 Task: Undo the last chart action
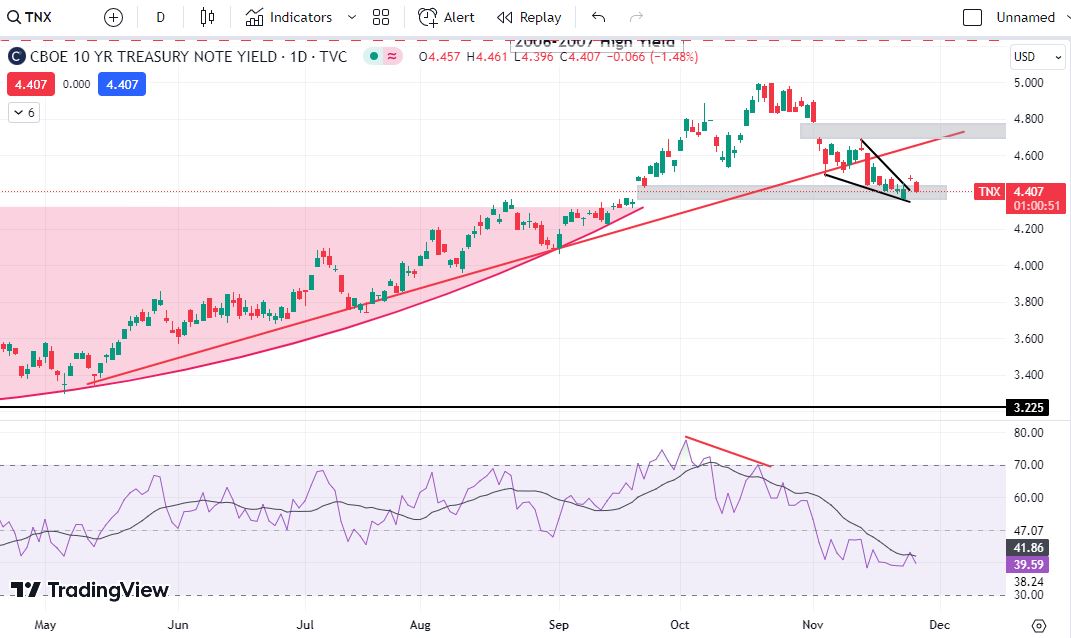point(598,17)
